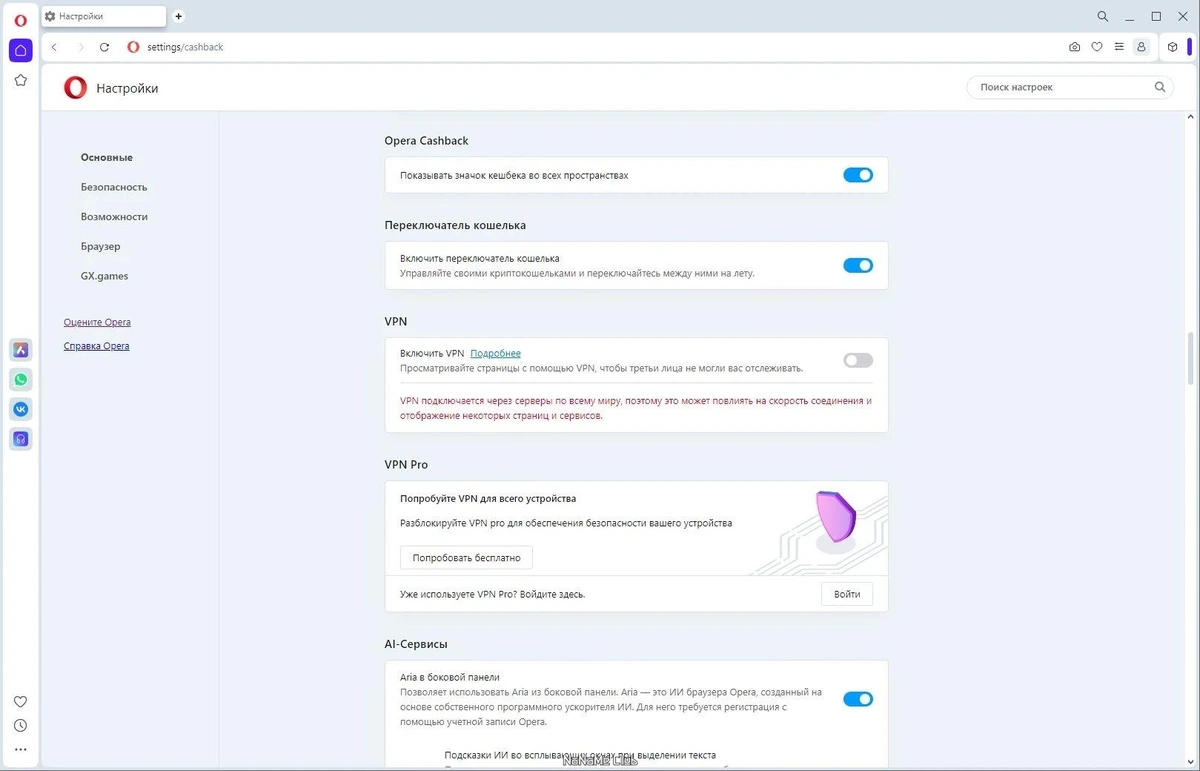Take a snapshot with camera icon
The height and width of the screenshot is (771, 1200).
(x=1074, y=47)
